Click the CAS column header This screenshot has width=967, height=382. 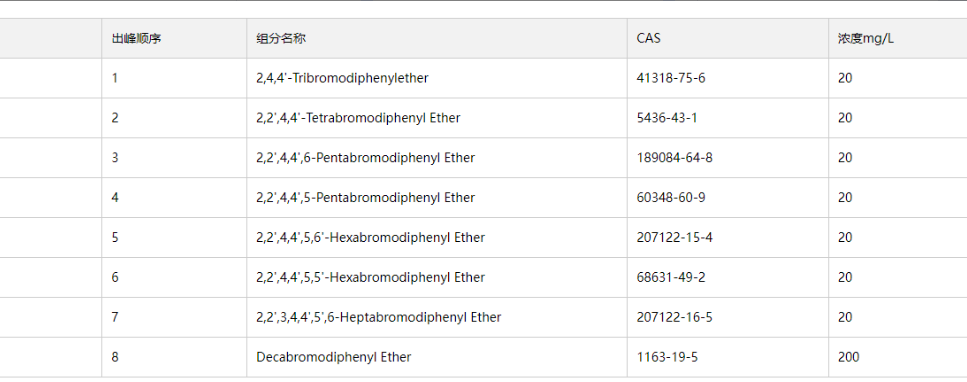pos(728,38)
